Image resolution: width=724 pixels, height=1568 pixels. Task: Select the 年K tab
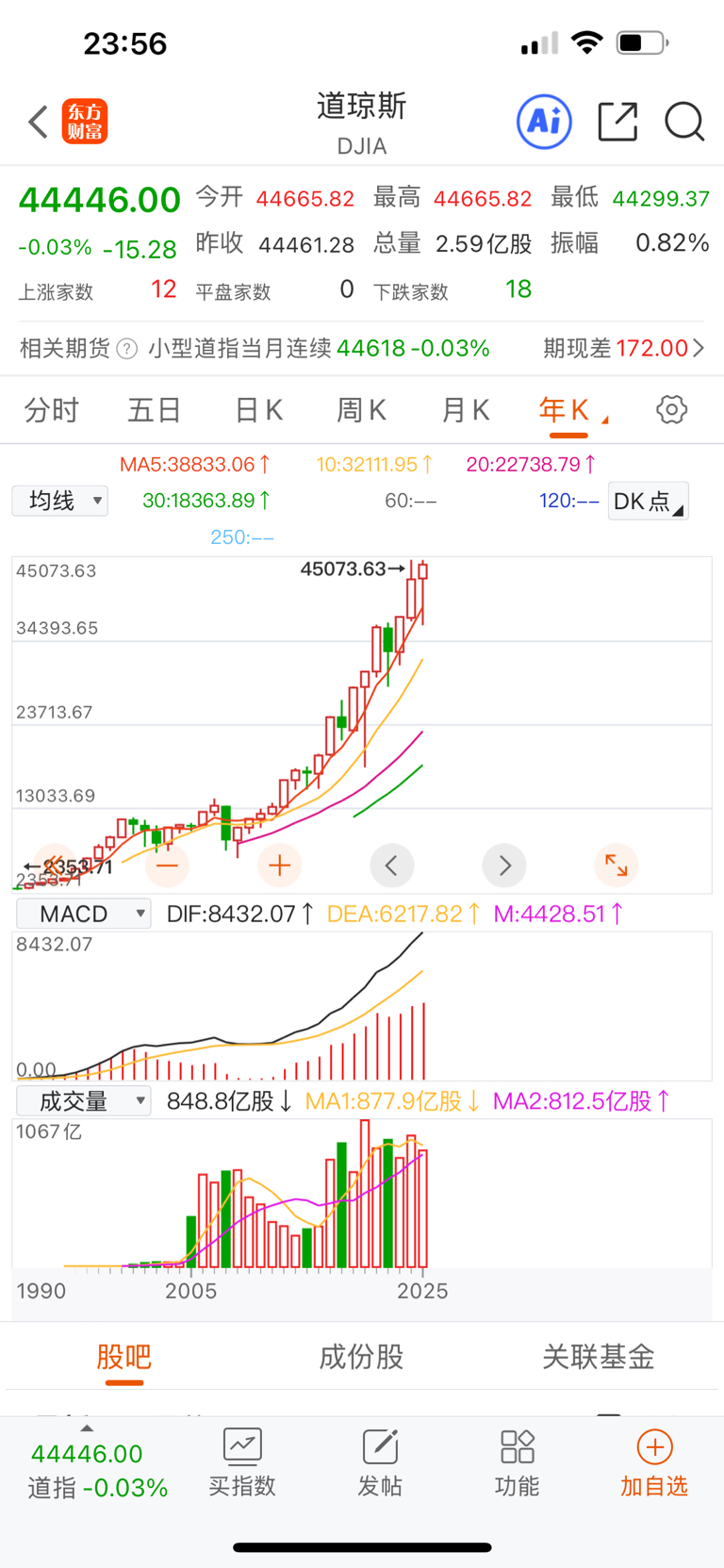[x=564, y=410]
